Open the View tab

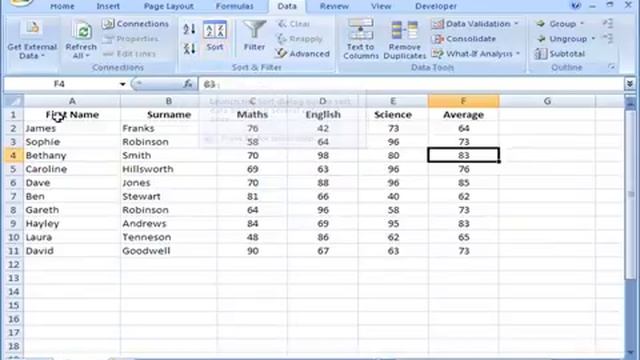click(x=381, y=6)
